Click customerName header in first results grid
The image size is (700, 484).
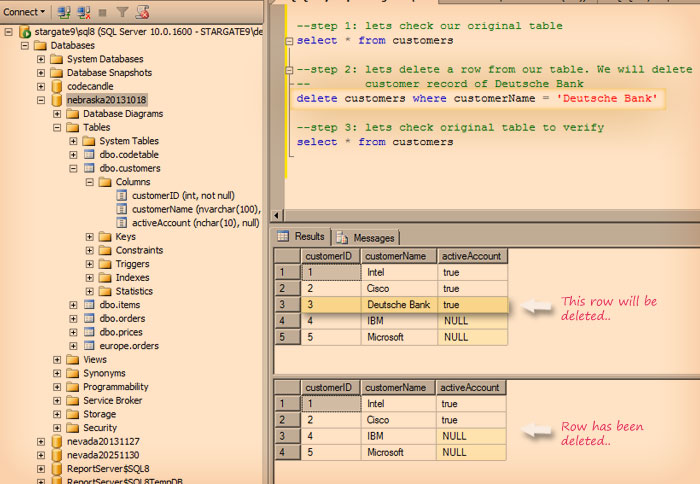click(x=399, y=256)
